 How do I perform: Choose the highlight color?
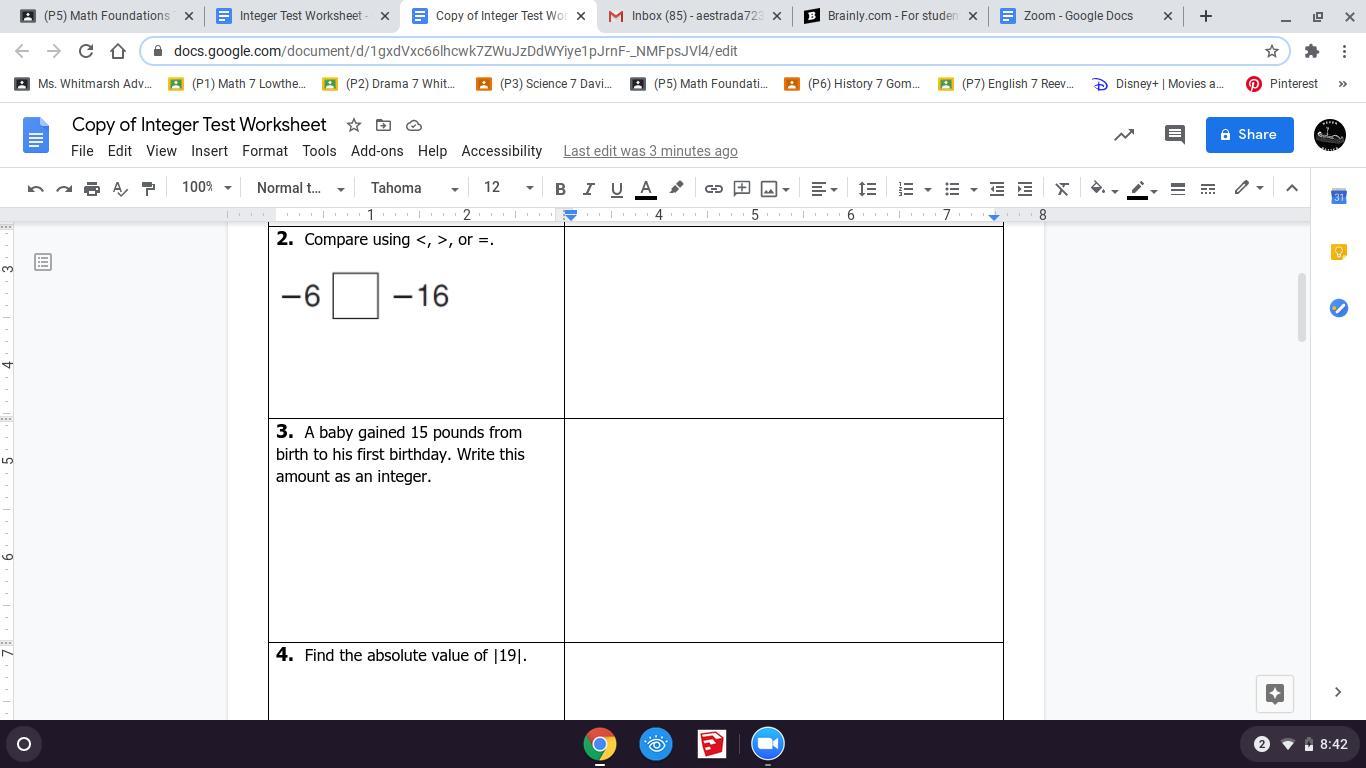point(676,188)
